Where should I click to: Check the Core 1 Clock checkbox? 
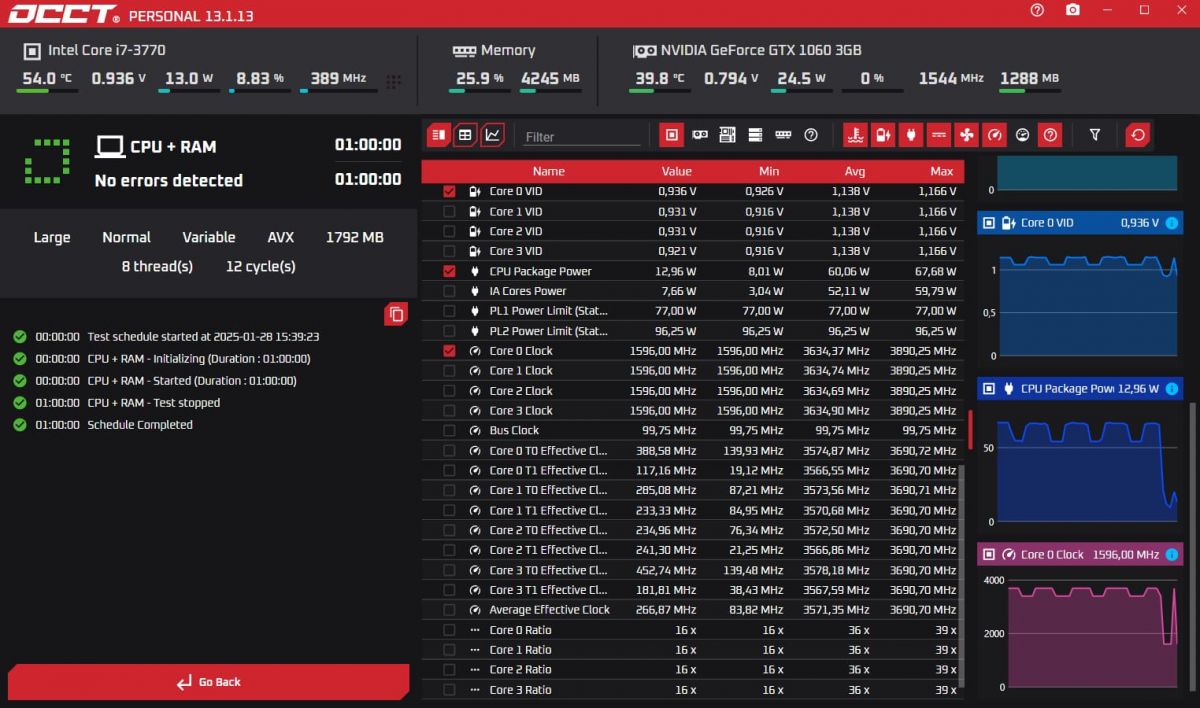449,370
